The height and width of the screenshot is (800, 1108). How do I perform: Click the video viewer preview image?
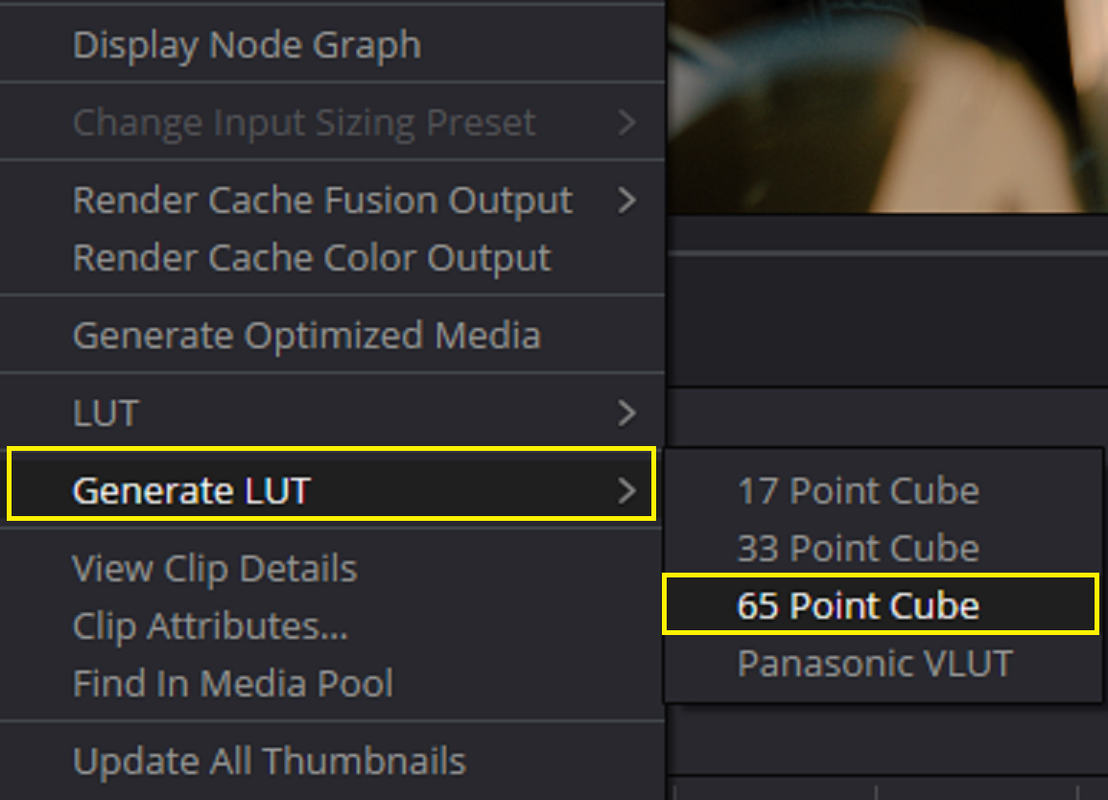click(x=888, y=106)
